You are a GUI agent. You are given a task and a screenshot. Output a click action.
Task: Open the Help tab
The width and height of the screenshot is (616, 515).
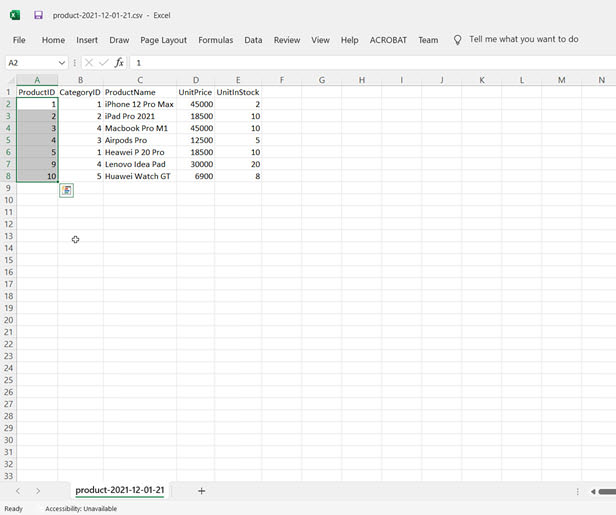(x=350, y=40)
